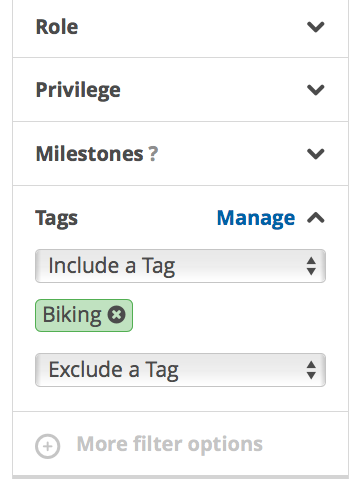The width and height of the screenshot is (360, 493).
Task: Expand the Privilege filter chevron
Action: pyautogui.click(x=315, y=90)
